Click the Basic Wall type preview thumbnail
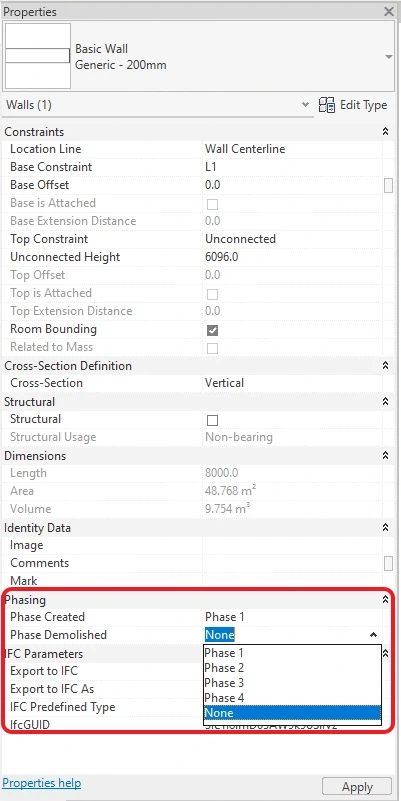The height and width of the screenshot is (801, 401). 37,56
